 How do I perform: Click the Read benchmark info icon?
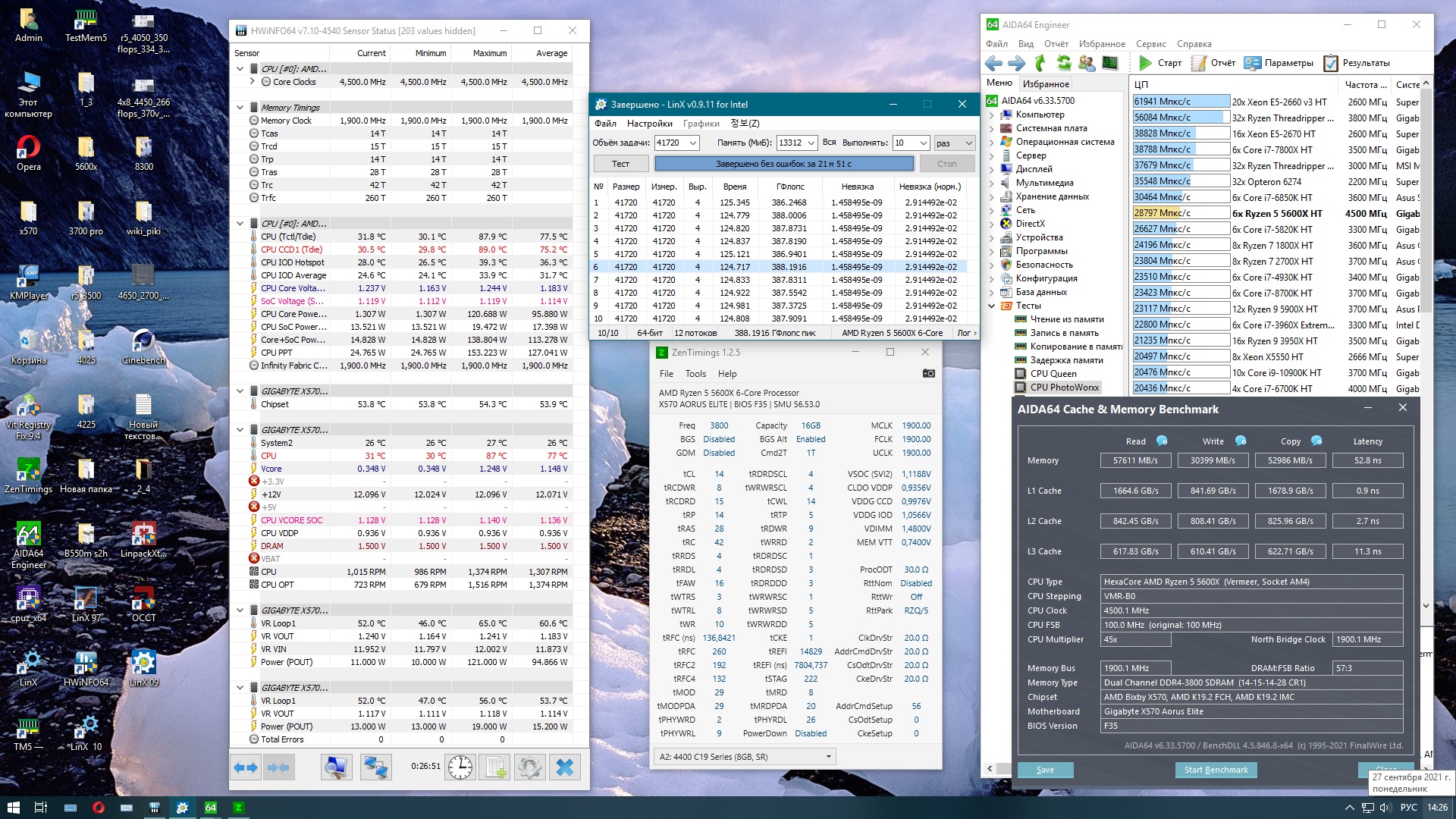tap(1161, 441)
